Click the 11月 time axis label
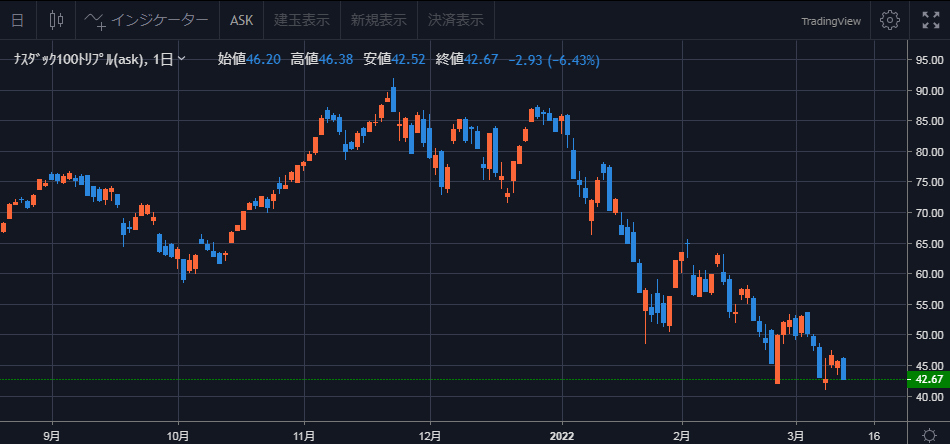The height and width of the screenshot is (444, 950). pyautogui.click(x=304, y=435)
